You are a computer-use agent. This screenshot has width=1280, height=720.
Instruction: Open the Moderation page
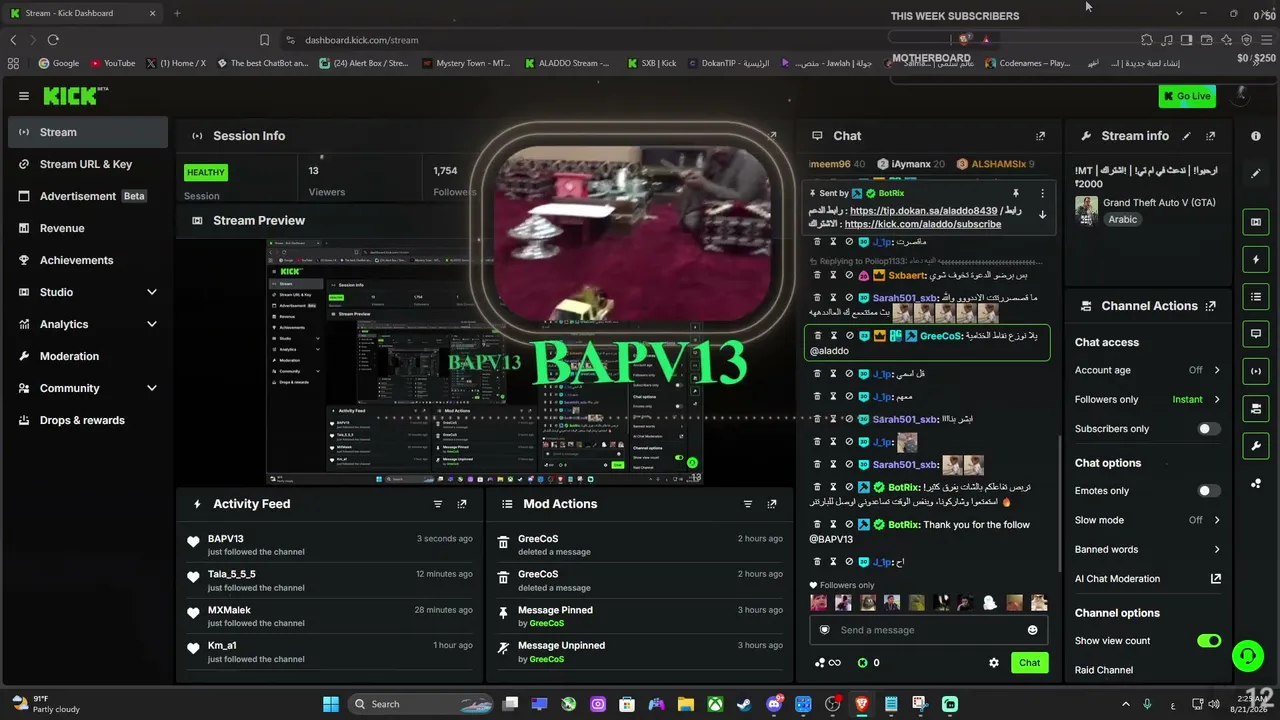point(88,356)
